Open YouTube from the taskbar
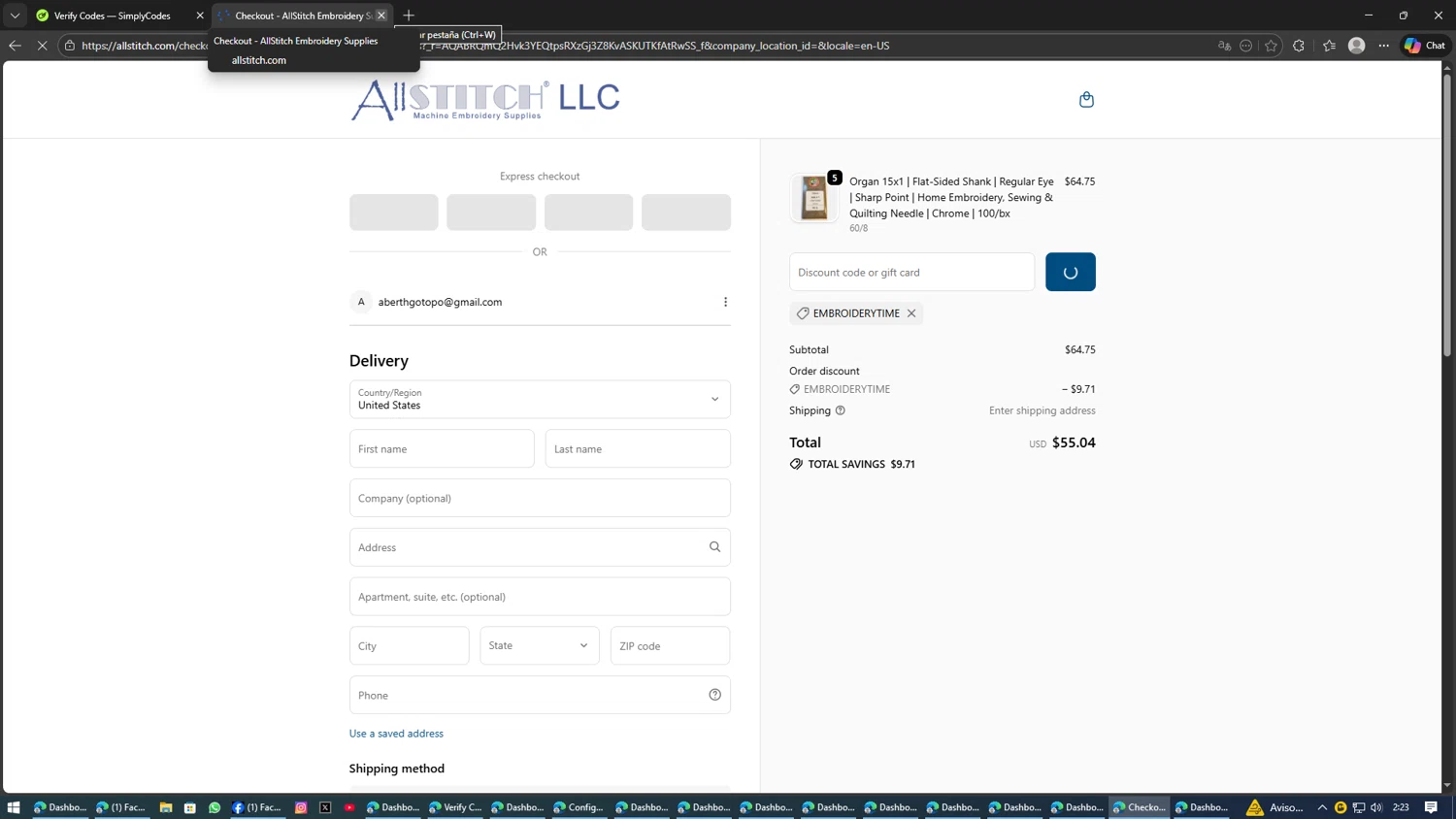 (349, 807)
